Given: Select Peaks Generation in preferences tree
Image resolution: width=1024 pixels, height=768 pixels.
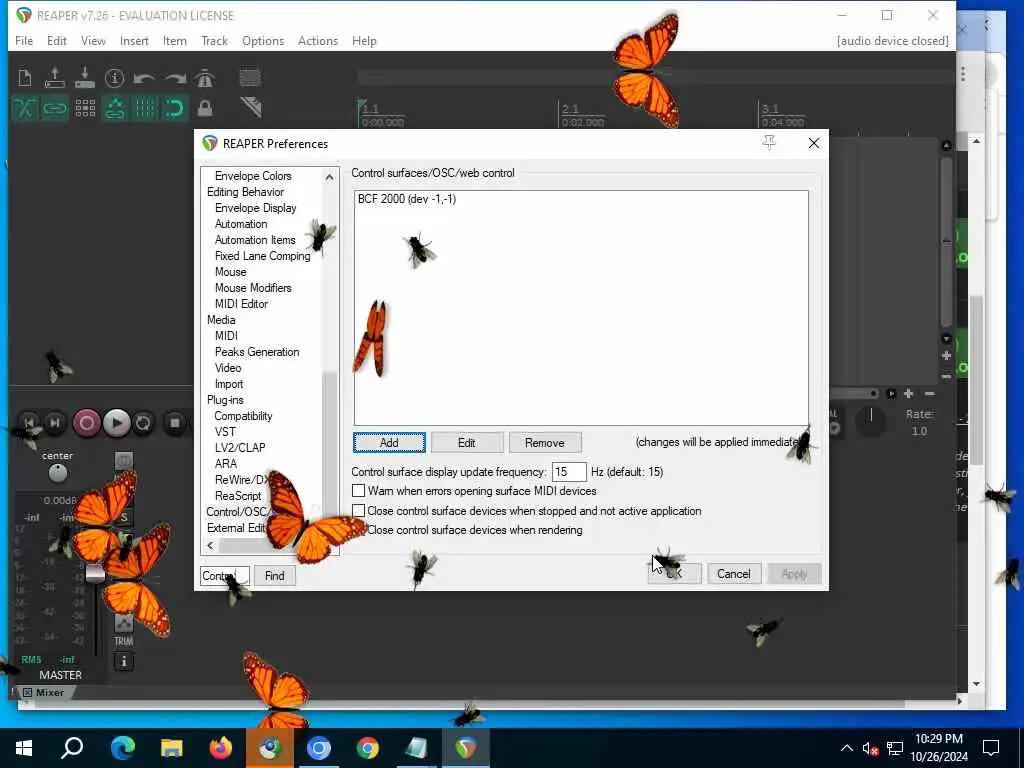Looking at the screenshot, I should (x=257, y=351).
